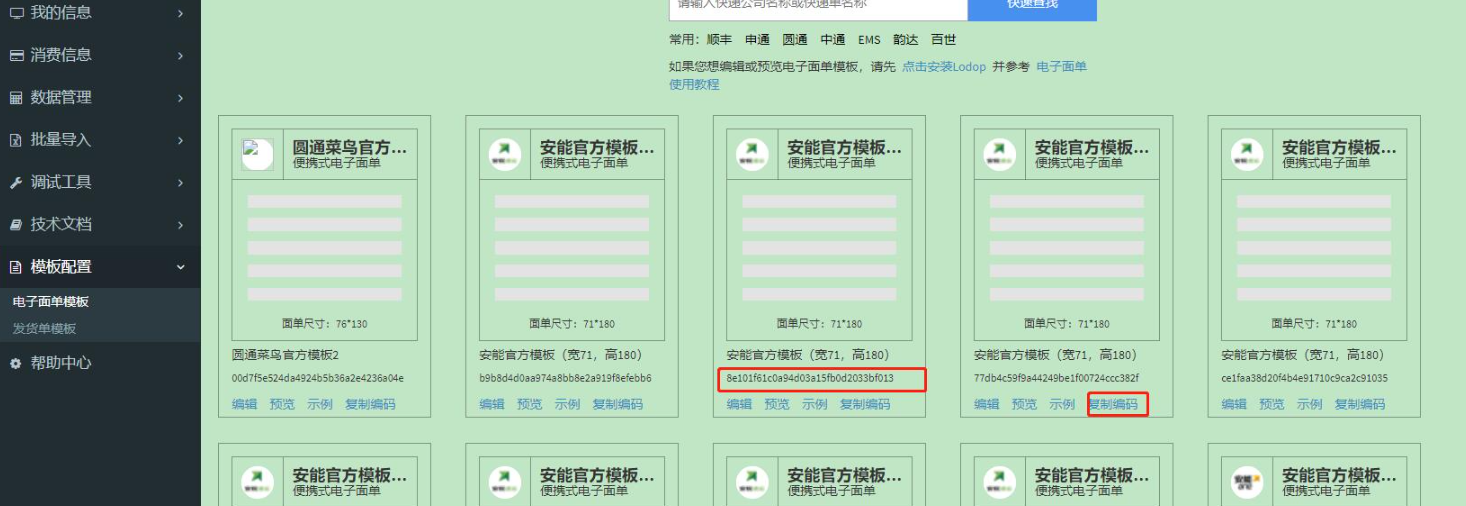Click 复制编码 under 圆通菜鸟官方模板2
Viewport: 1466px width, 506px height.
tap(370, 405)
